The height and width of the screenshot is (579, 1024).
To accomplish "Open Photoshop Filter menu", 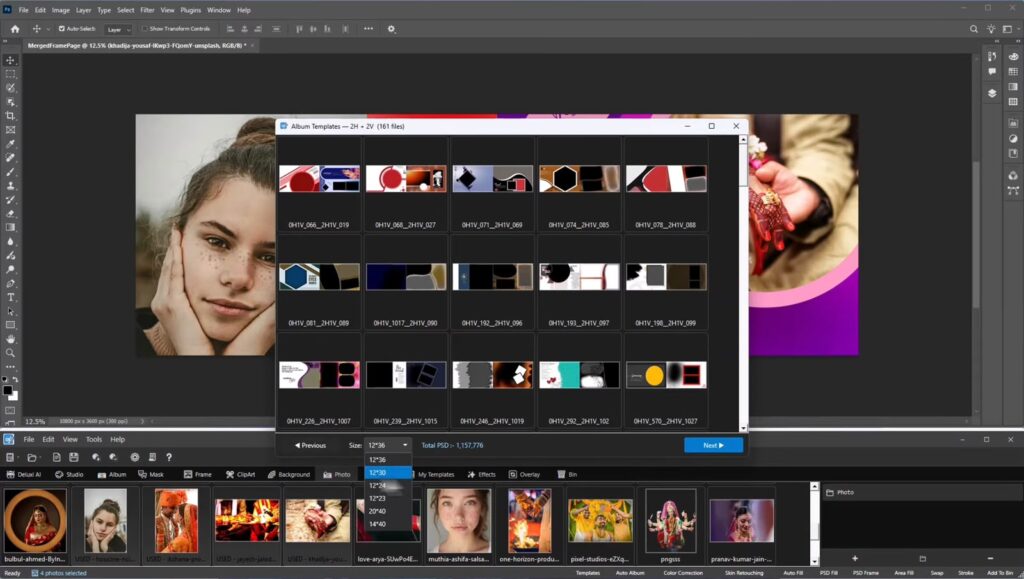I will coord(147,10).
